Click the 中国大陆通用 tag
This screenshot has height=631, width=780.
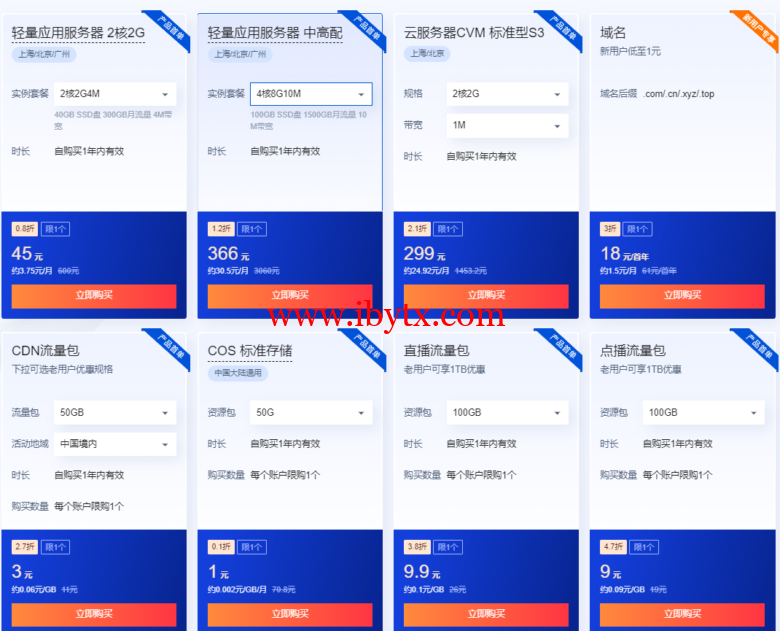click(238, 373)
